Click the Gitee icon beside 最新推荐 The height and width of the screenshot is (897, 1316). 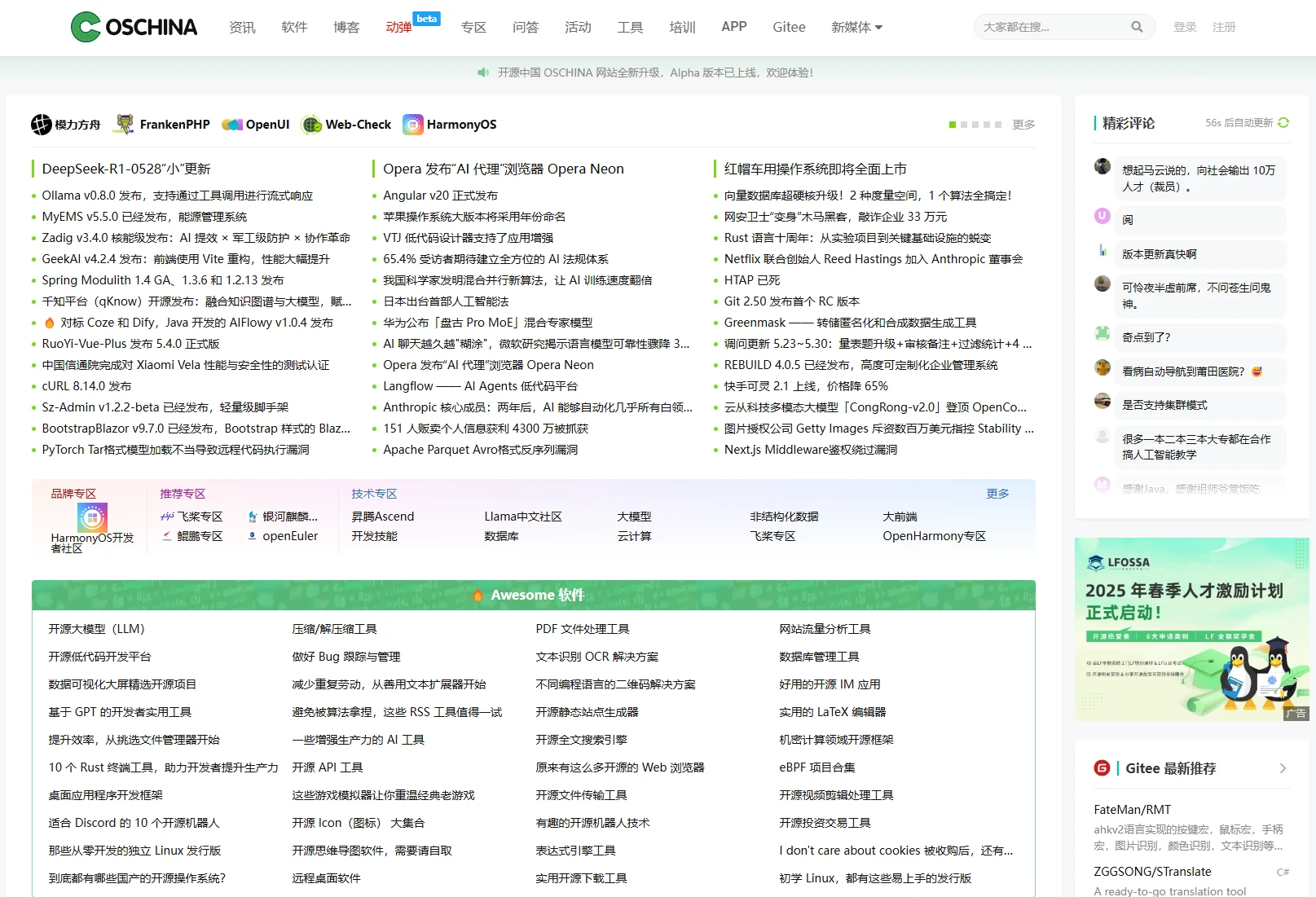1101,768
